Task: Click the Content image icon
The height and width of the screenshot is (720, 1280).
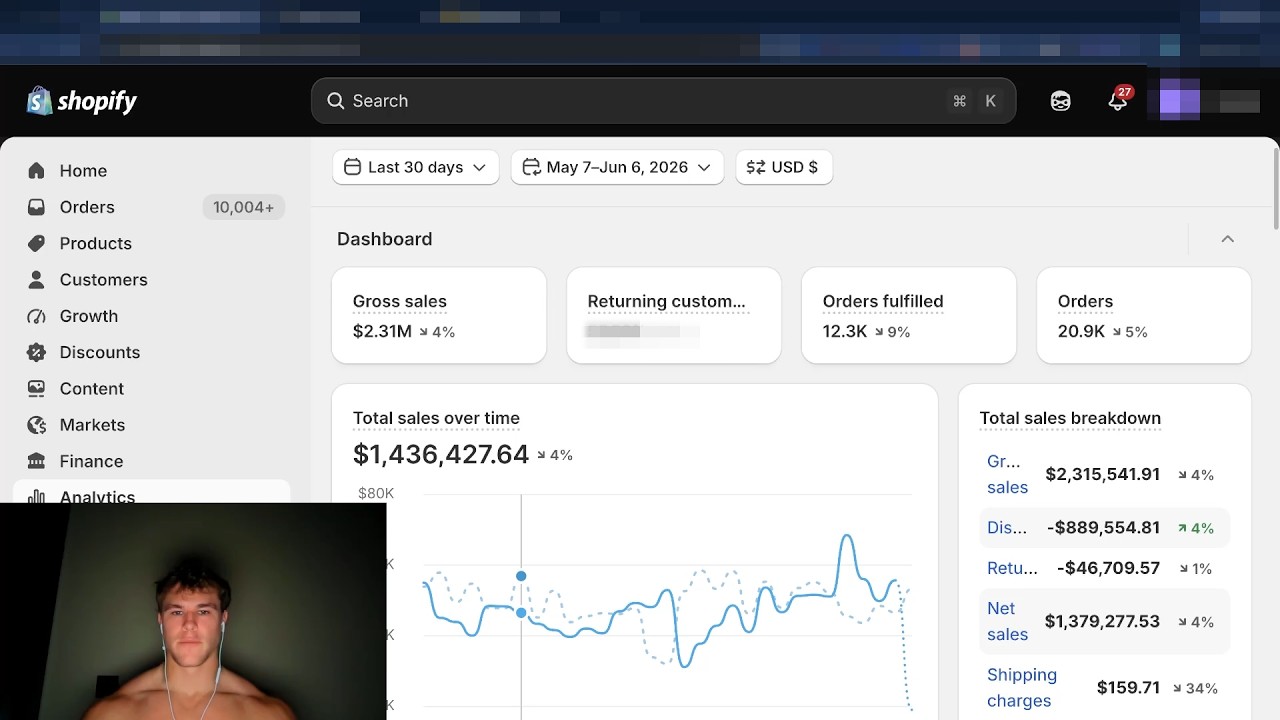Action: [x=37, y=388]
